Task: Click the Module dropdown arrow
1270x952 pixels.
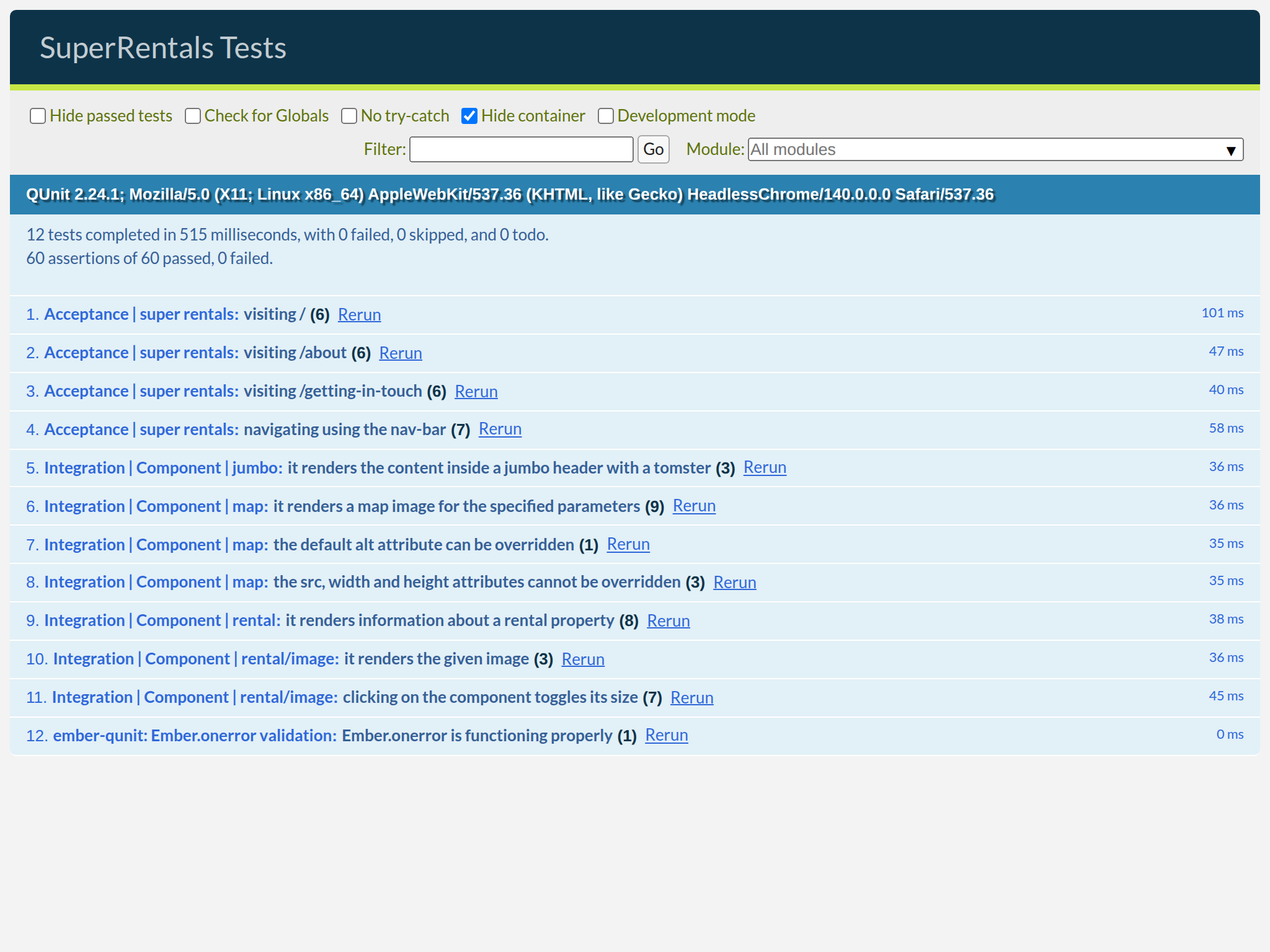Action: click(1231, 149)
